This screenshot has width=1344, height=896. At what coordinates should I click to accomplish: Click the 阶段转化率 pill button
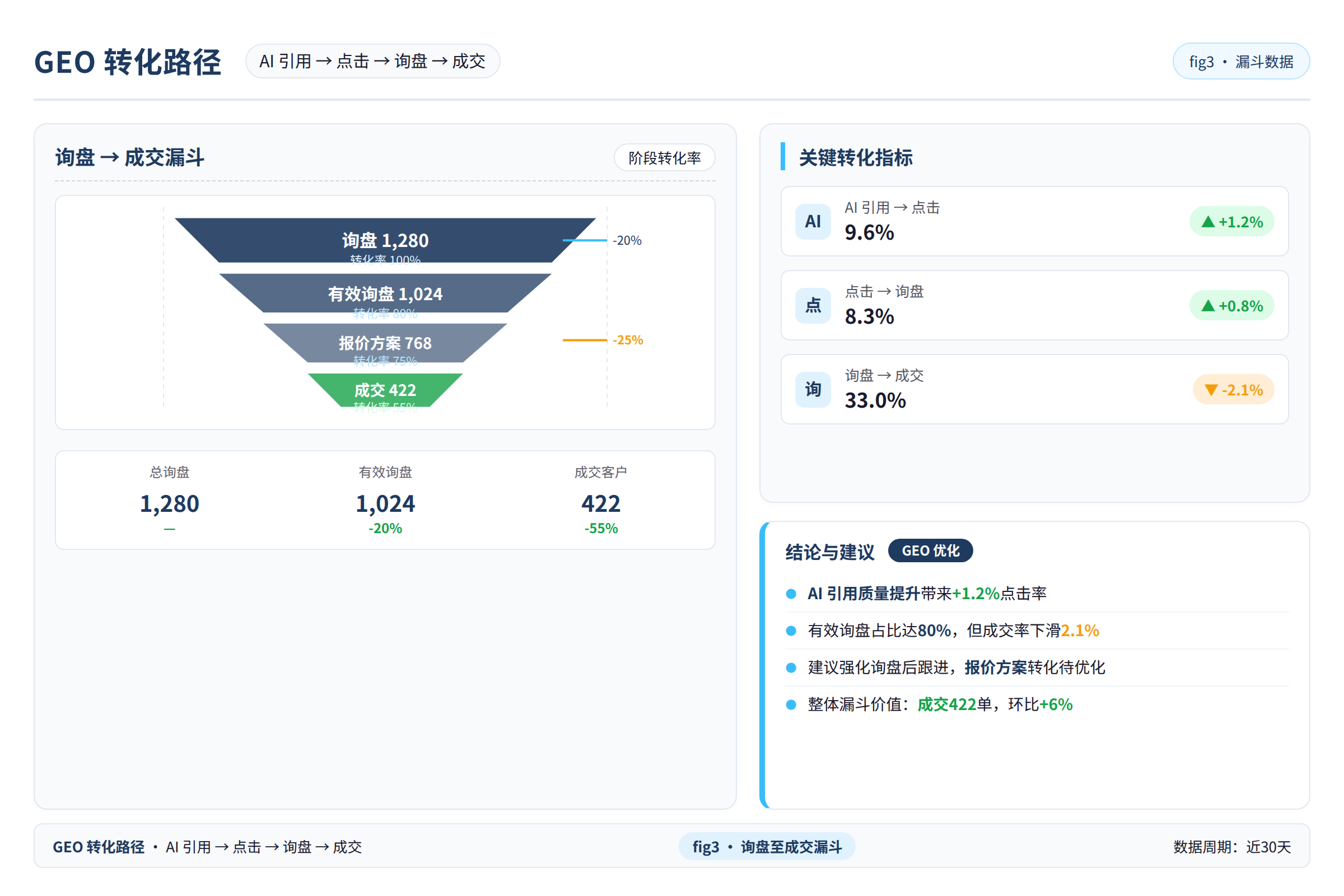coord(665,158)
